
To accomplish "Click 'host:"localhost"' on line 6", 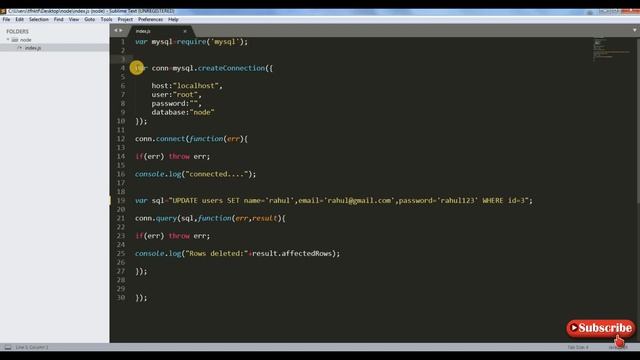I will tap(185, 86).
